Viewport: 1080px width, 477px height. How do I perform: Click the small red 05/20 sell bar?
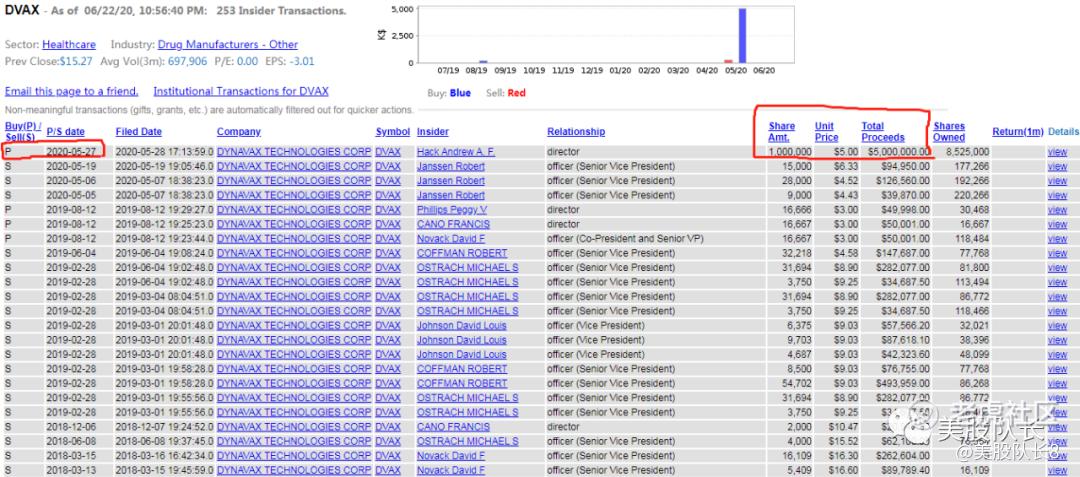pyautogui.click(x=729, y=61)
